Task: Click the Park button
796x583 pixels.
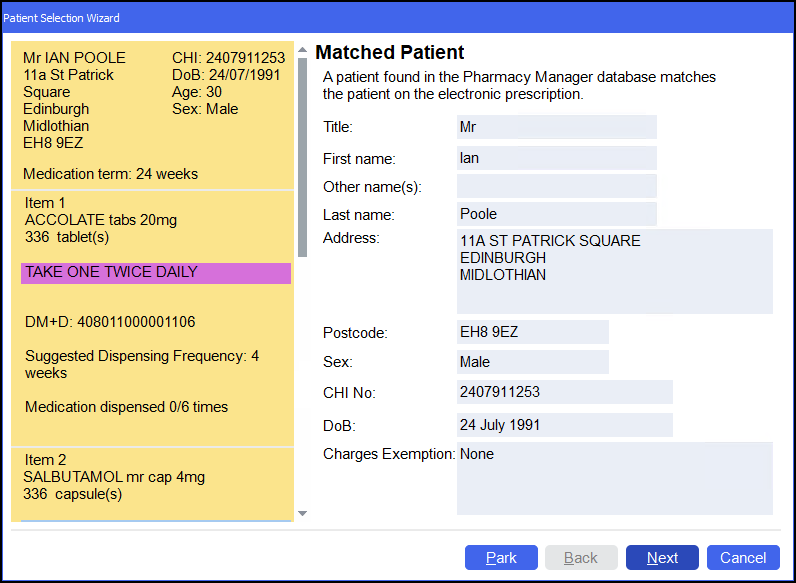Action: click(x=501, y=558)
